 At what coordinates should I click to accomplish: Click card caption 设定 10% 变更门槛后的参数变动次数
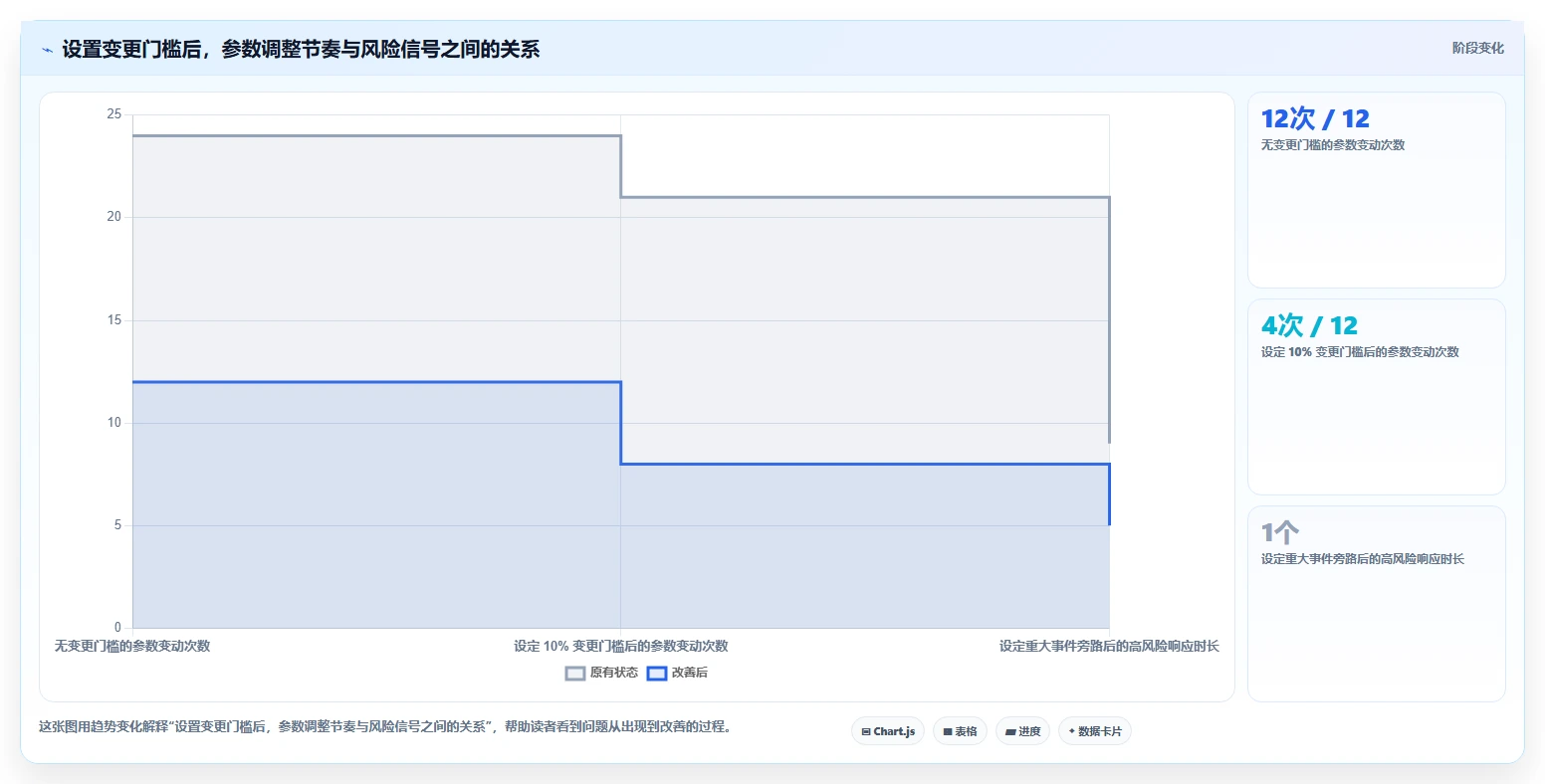tap(1360, 352)
